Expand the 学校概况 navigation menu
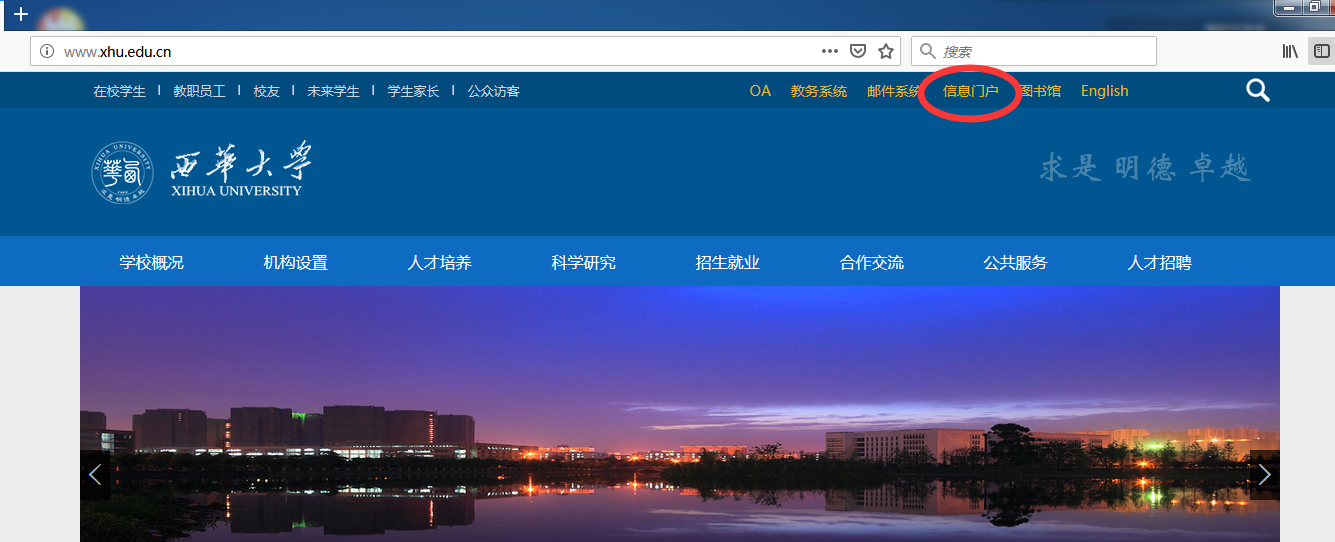The width and height of the screenshot is (1335, 542). (x=152, y=263)
